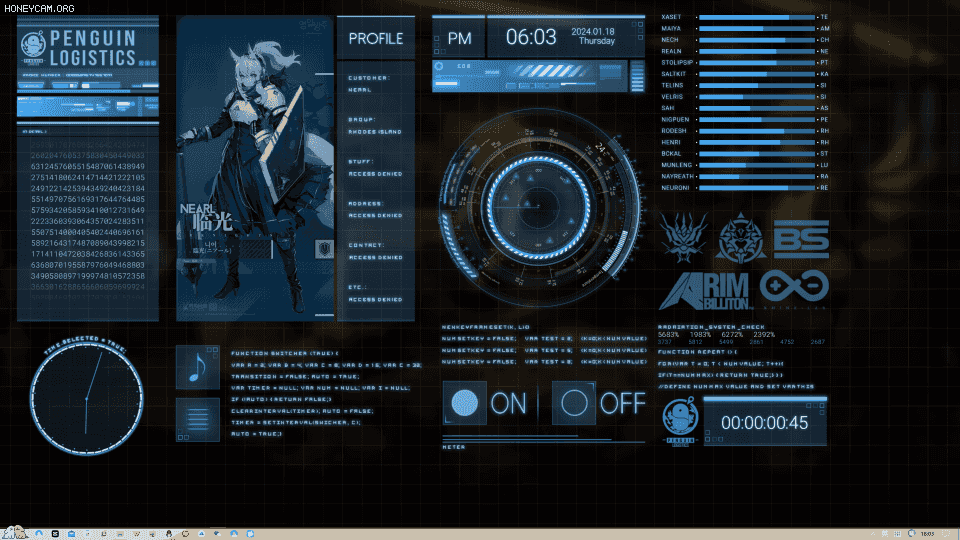960x540 pixels.
Task: Click the 06:03 digital clock display
Action: click(530, 38)
